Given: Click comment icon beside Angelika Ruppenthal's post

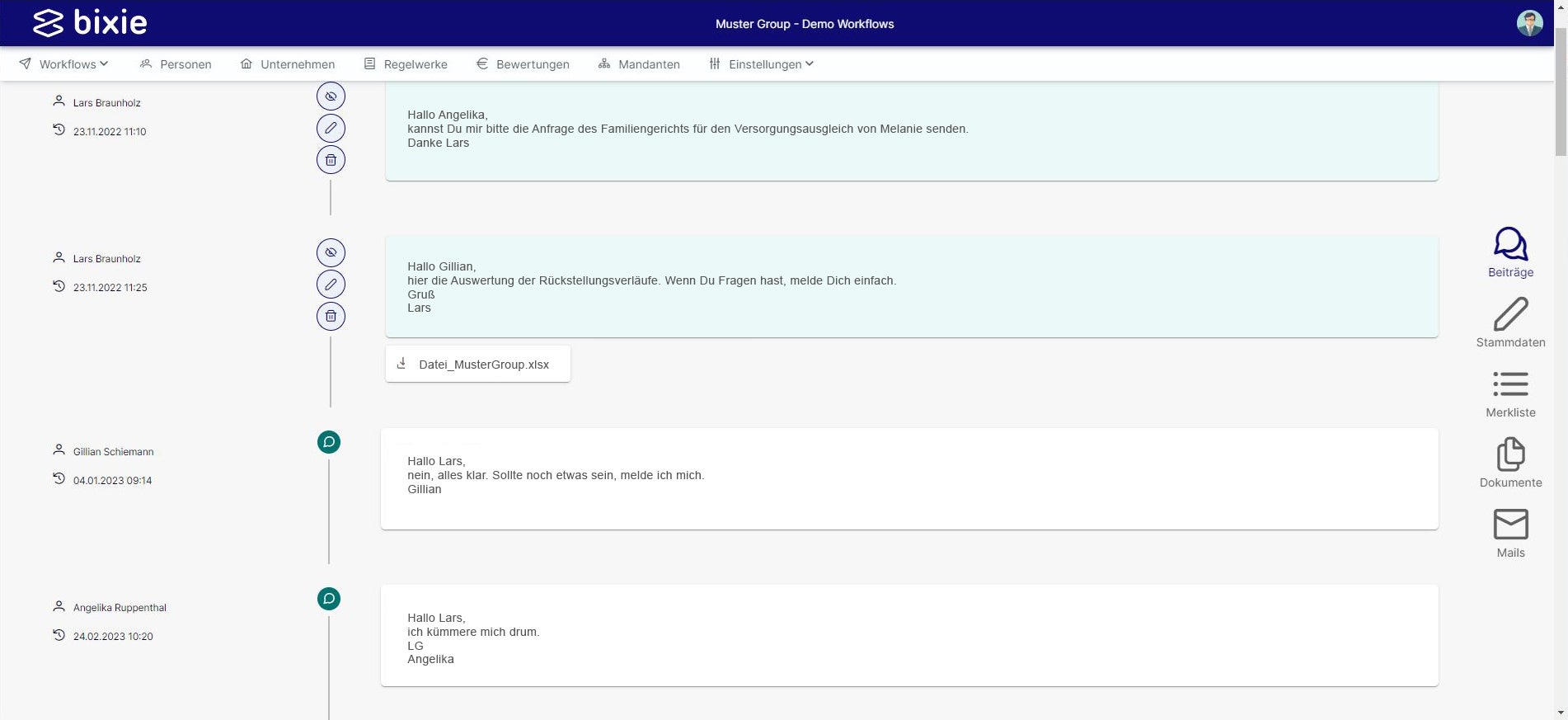Looking at the screenshot, I should click(x=329, y=599).
